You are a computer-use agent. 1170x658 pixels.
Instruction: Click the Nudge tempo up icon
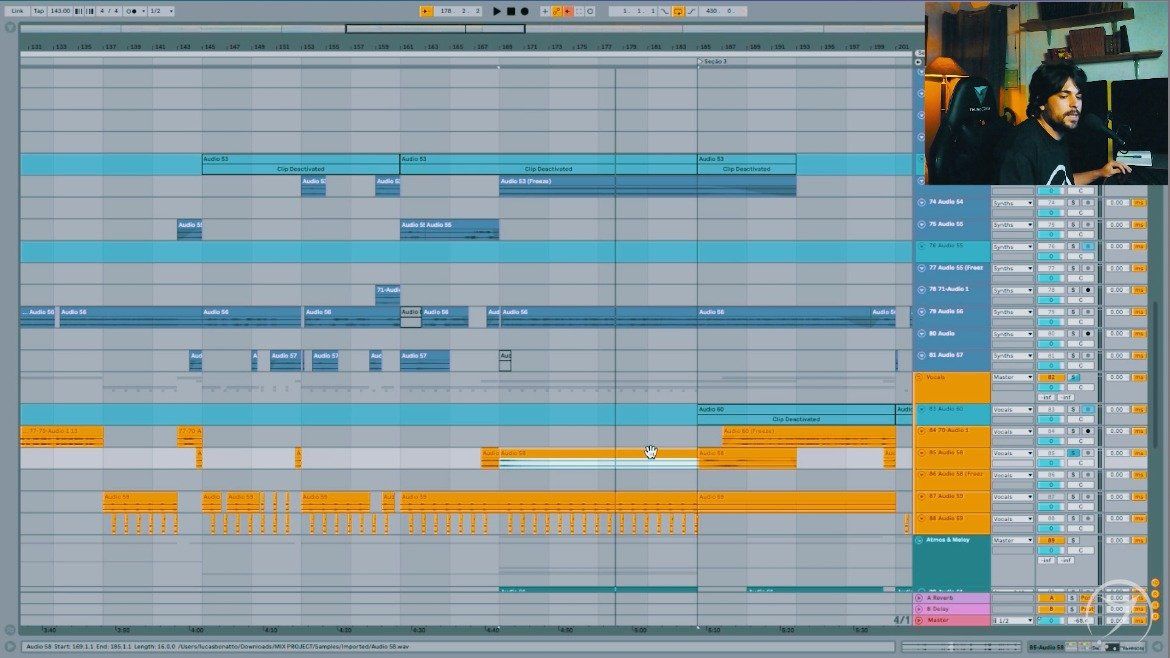(x=90, y=11)
